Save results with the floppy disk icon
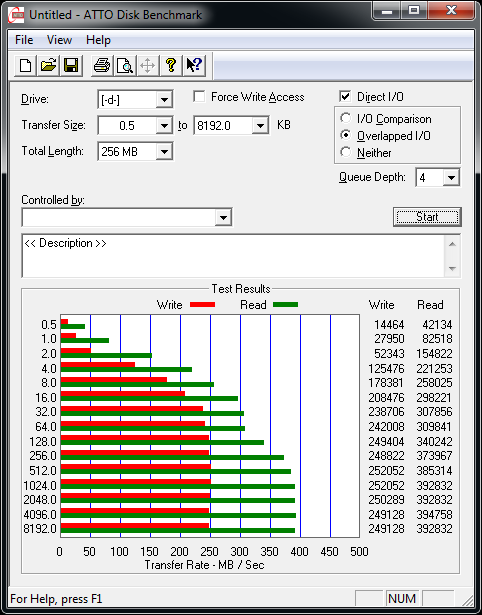Viewport: 482px width, 615px height. click(x=71, y=65)
